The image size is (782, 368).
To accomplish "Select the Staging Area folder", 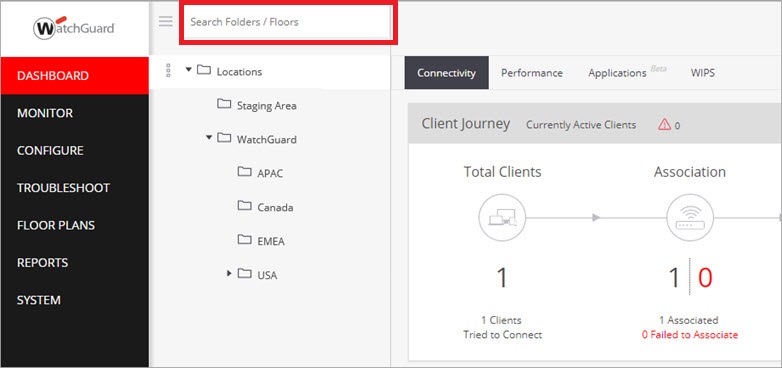I will 266,106.
